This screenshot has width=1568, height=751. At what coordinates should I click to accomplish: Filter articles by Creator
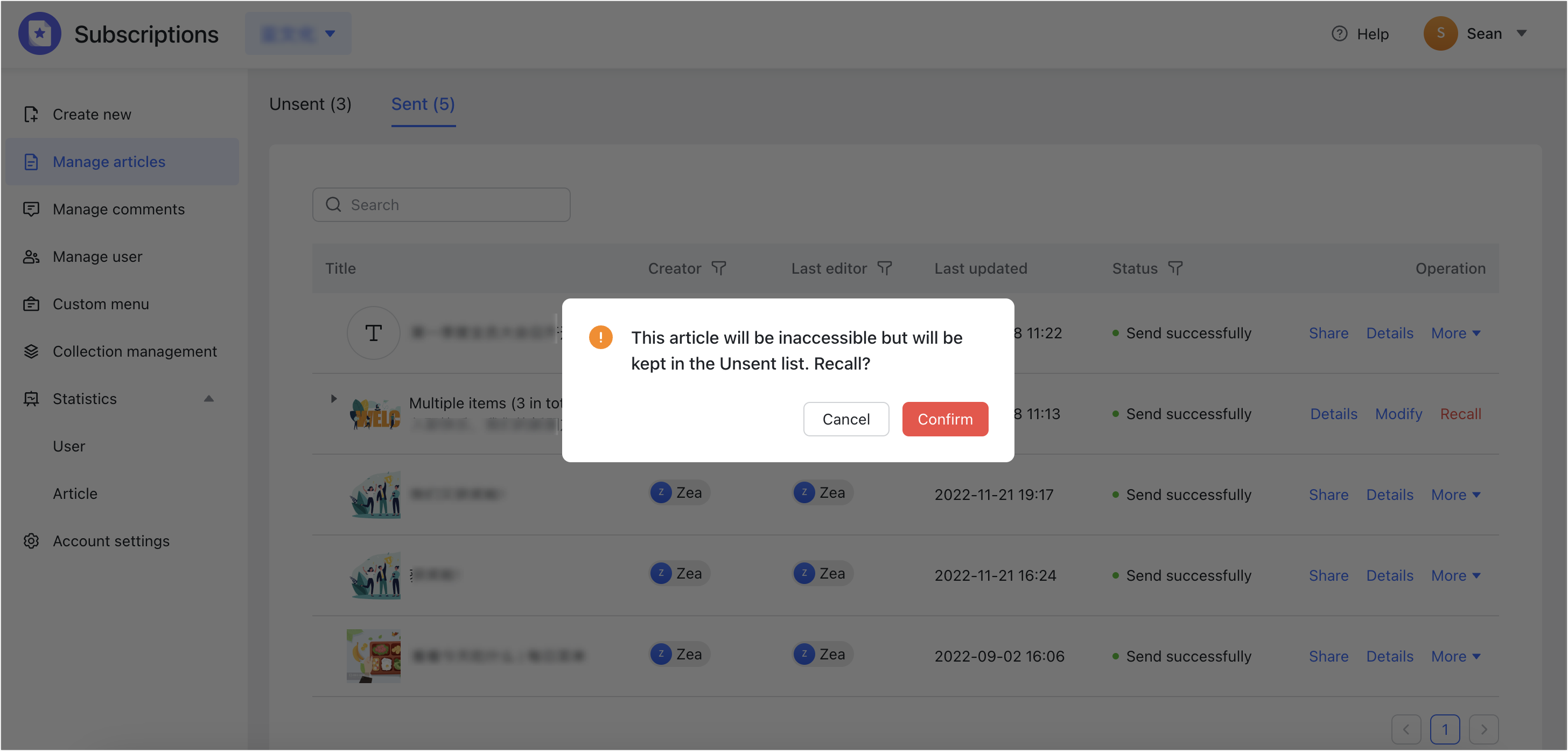coord(719,268)
